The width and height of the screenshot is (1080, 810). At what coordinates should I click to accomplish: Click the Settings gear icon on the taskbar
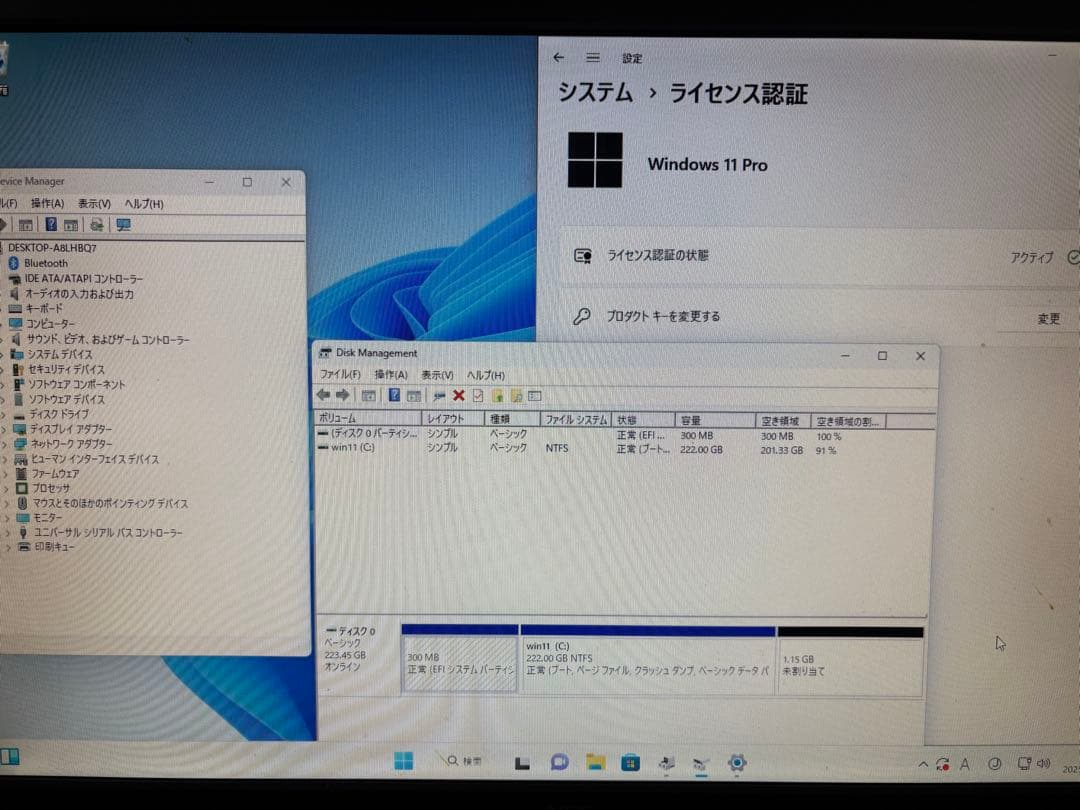click(x=737, y=763)
